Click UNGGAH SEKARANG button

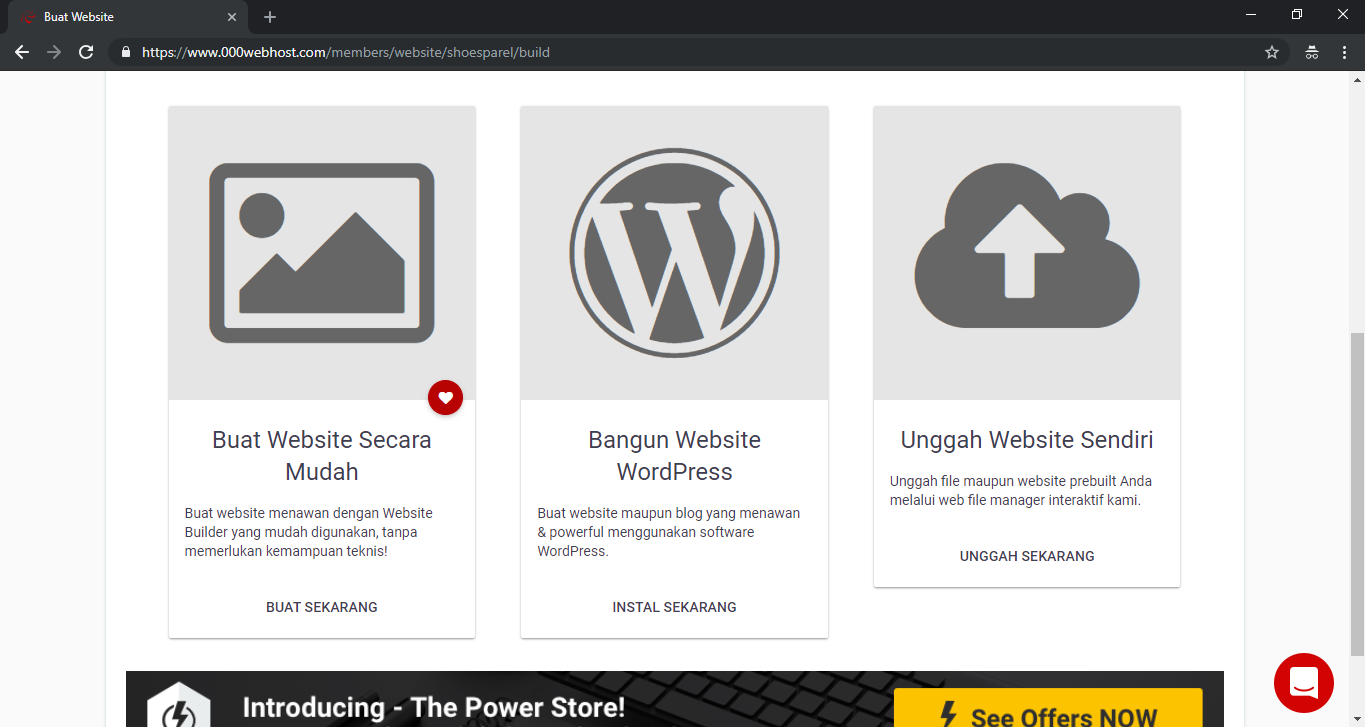click(1027, 556)
